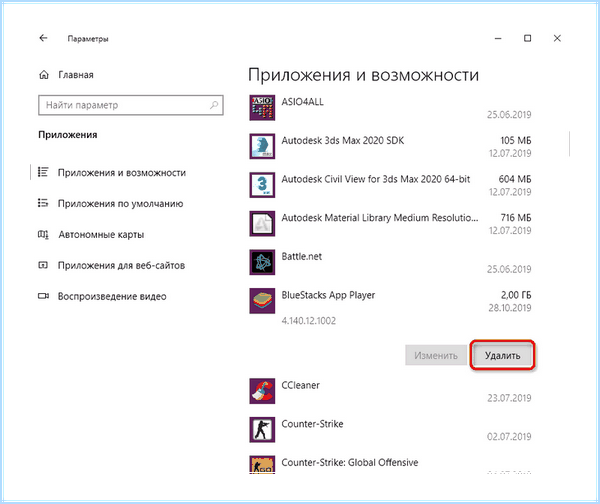Image resolution: width=600 pixels, height=504 pixels.
Task: Click Autodesk 3ds Max 2020 SDK icon
Action: pos(262,146)
